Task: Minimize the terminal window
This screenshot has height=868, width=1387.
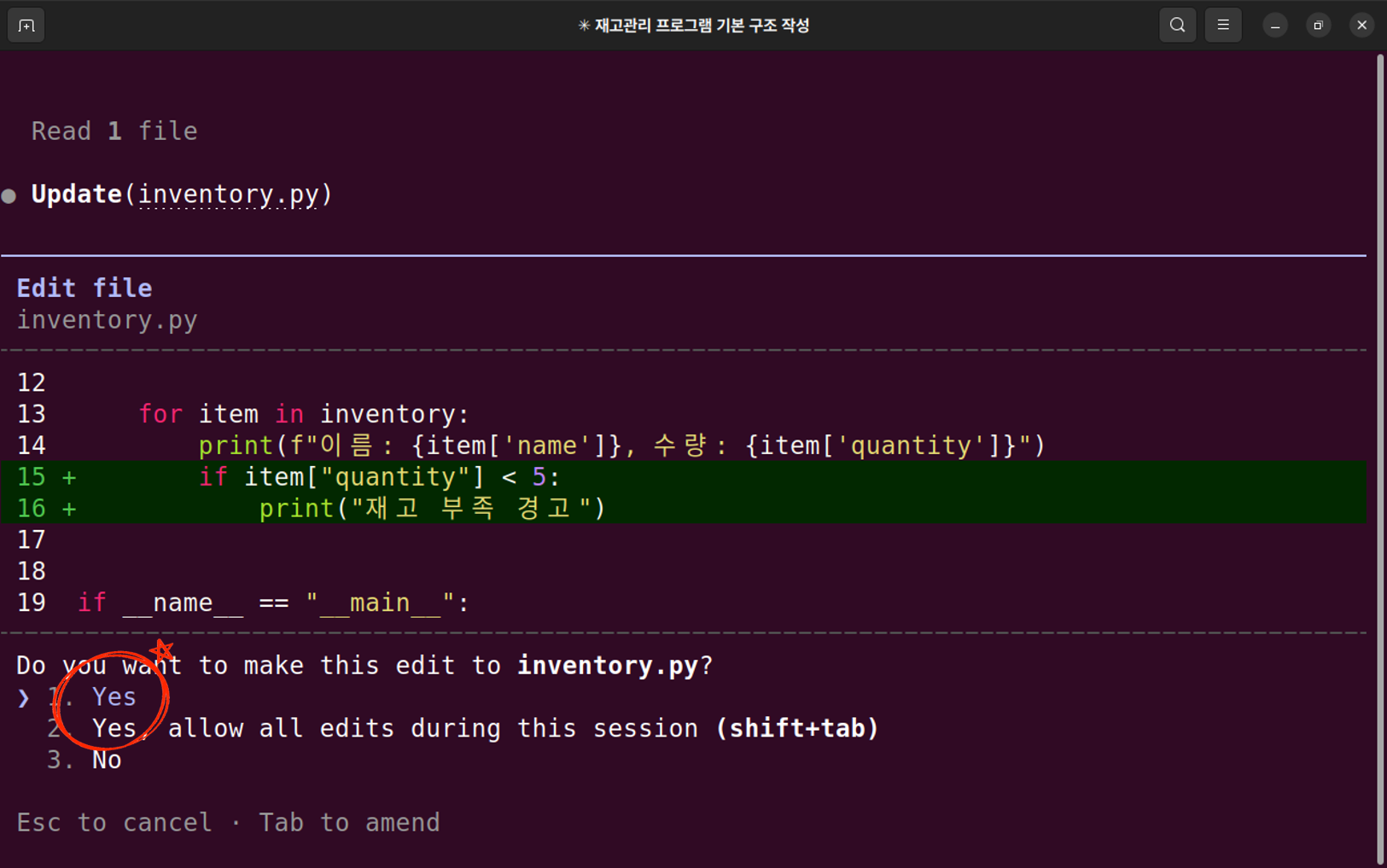Action: tap(1274, 26)
